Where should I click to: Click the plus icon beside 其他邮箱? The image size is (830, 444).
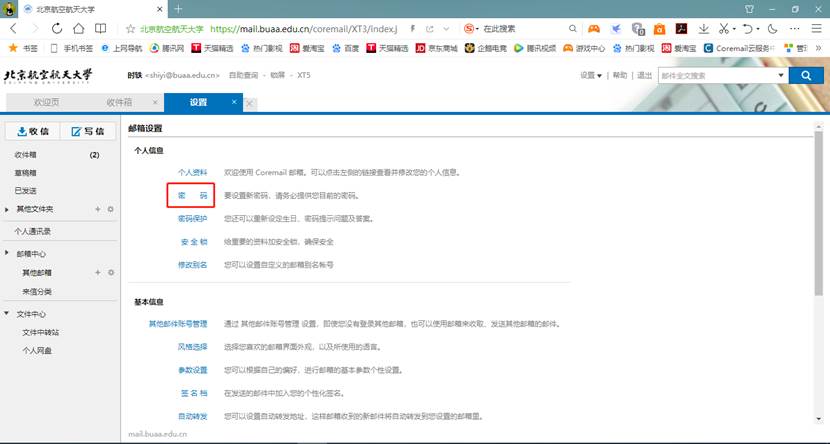(x=97, y=272)
